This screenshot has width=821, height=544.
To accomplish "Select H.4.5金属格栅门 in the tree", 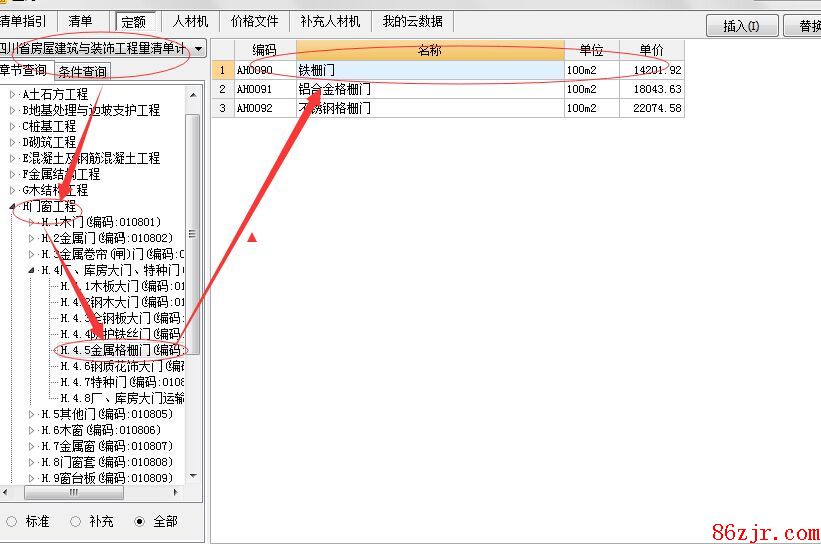I will click(120, 350).
